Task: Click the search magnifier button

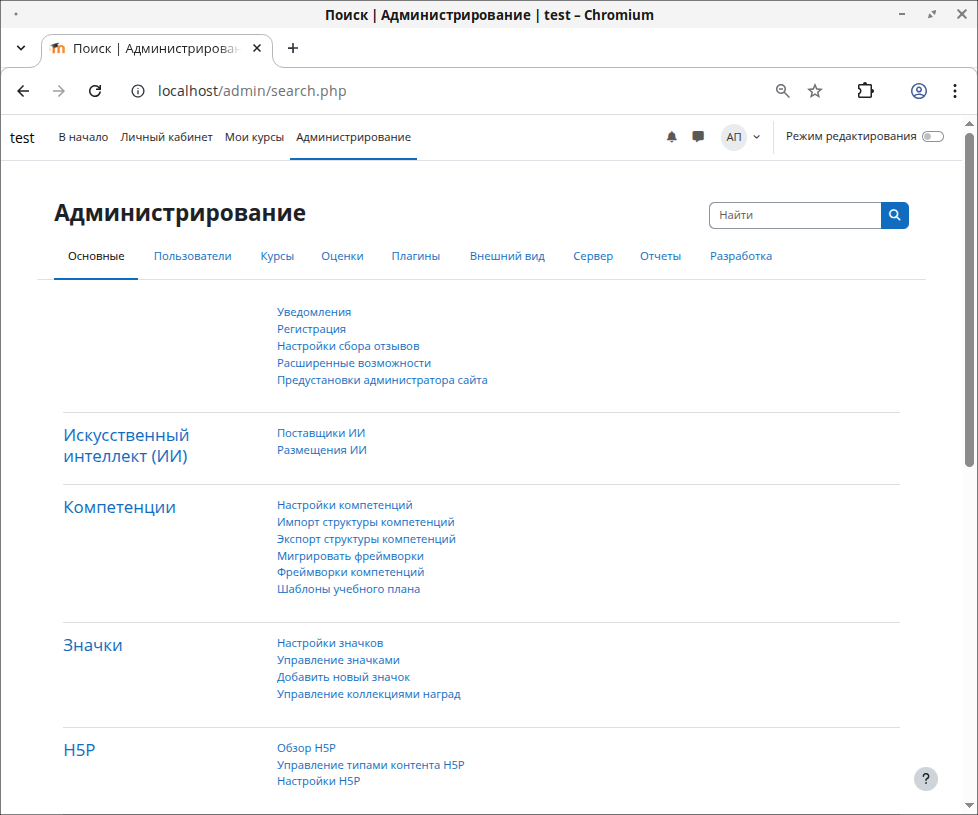Action: point(894,215)
